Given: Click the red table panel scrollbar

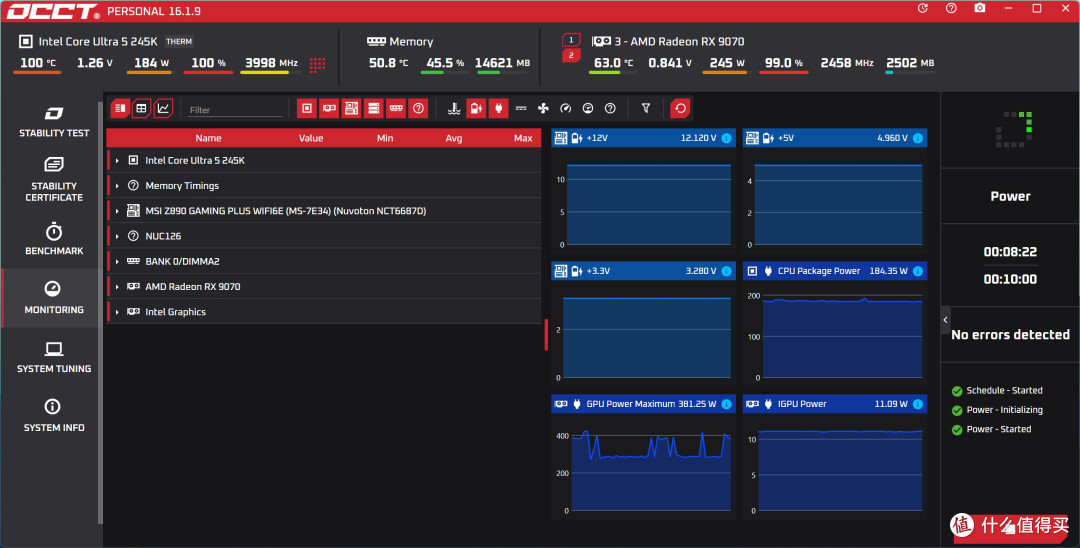Looking at the screenshot, I should coord(546,335).
